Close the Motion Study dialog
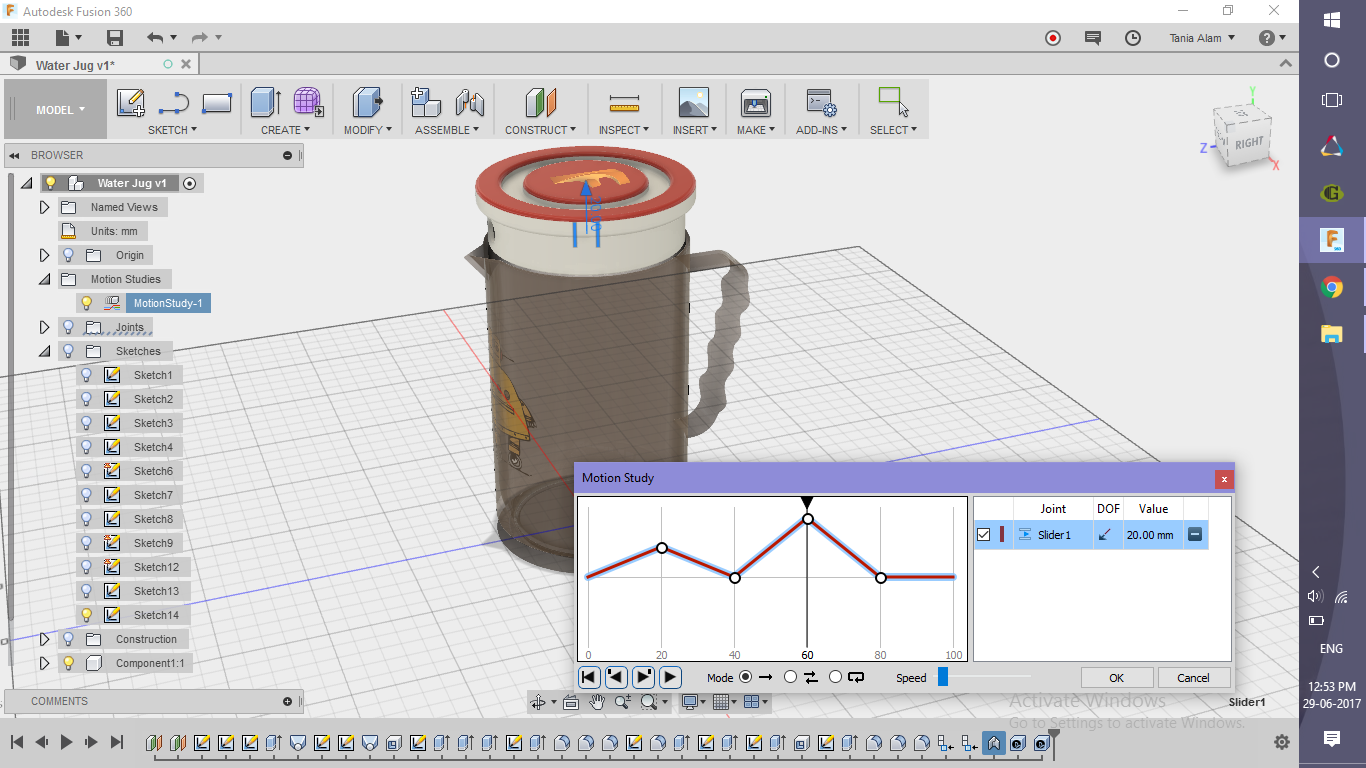The height and width of the screenshot is (768, 1366). 1223,479
